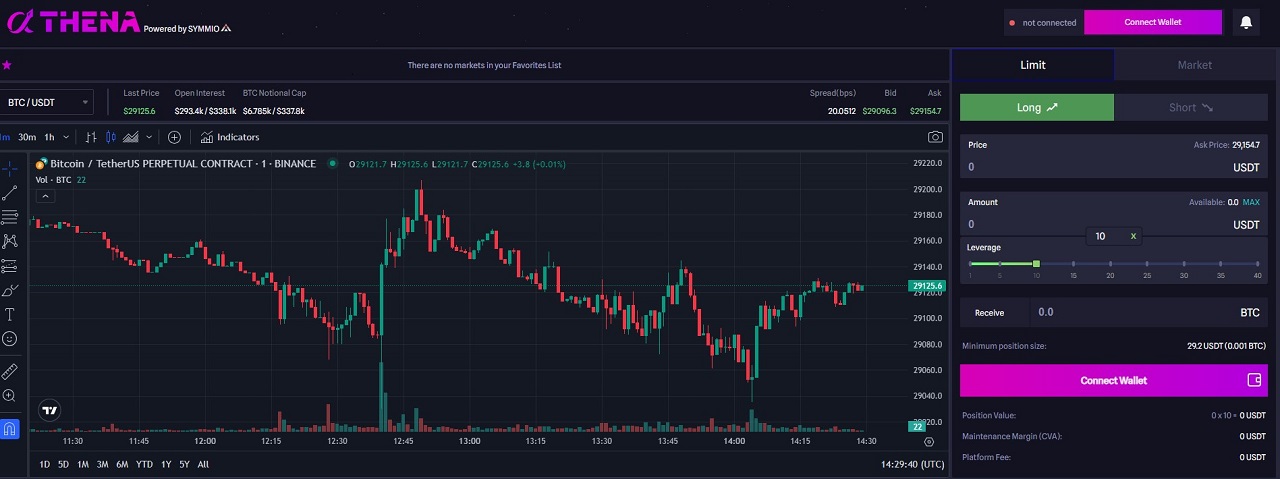The image size is (1280, 479).
Task: Switch to the Limit order tab
Action: click(1033, 65)
